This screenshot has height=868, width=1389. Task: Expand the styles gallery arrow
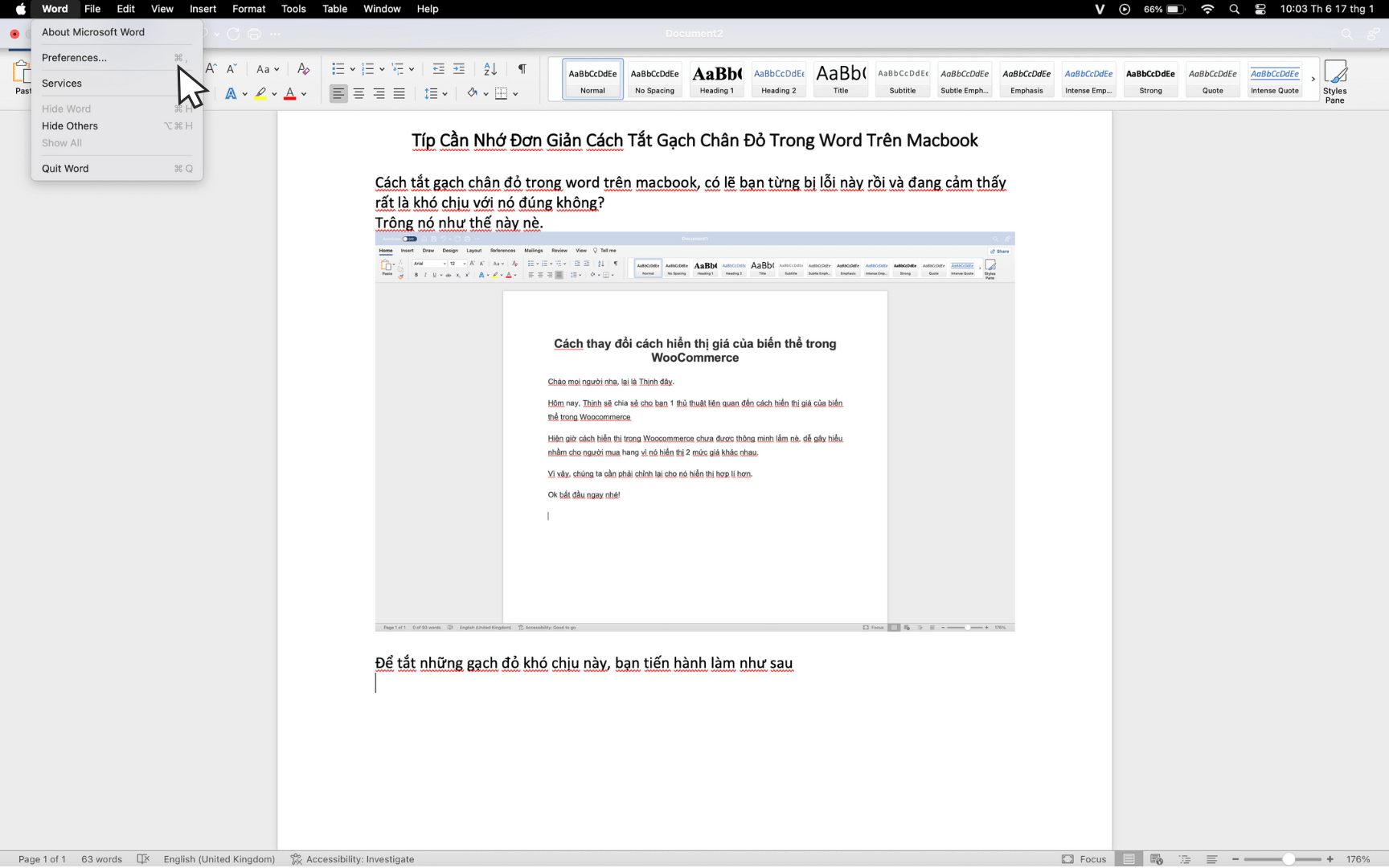click(x=1313, y=79)
